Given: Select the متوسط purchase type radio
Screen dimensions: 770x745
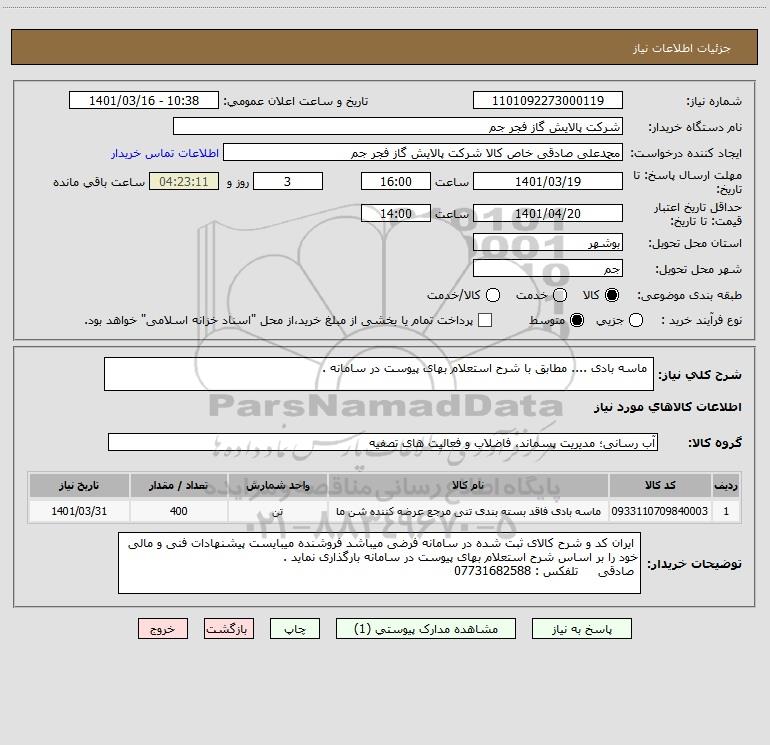Looking at the screenshot, I should [577, 320].
